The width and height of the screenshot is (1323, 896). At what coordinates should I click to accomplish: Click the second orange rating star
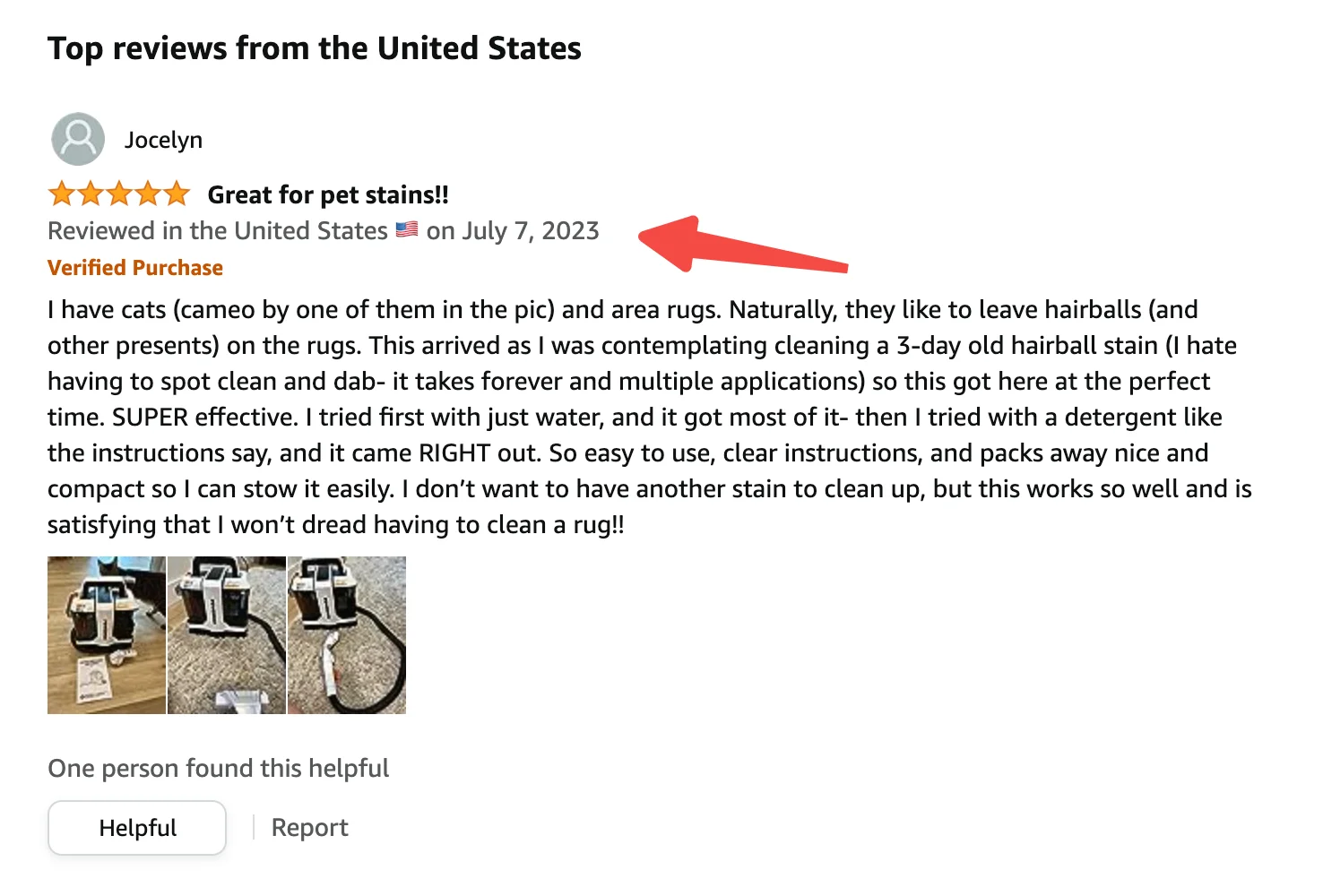pyautogui.click(x=91, y=194)
